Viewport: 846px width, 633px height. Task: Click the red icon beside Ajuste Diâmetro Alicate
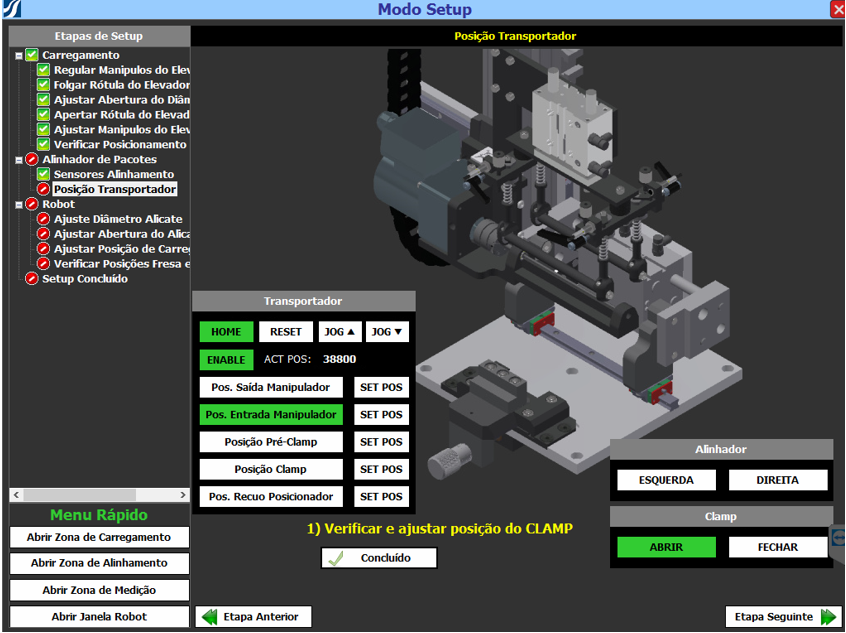[43, 219]
